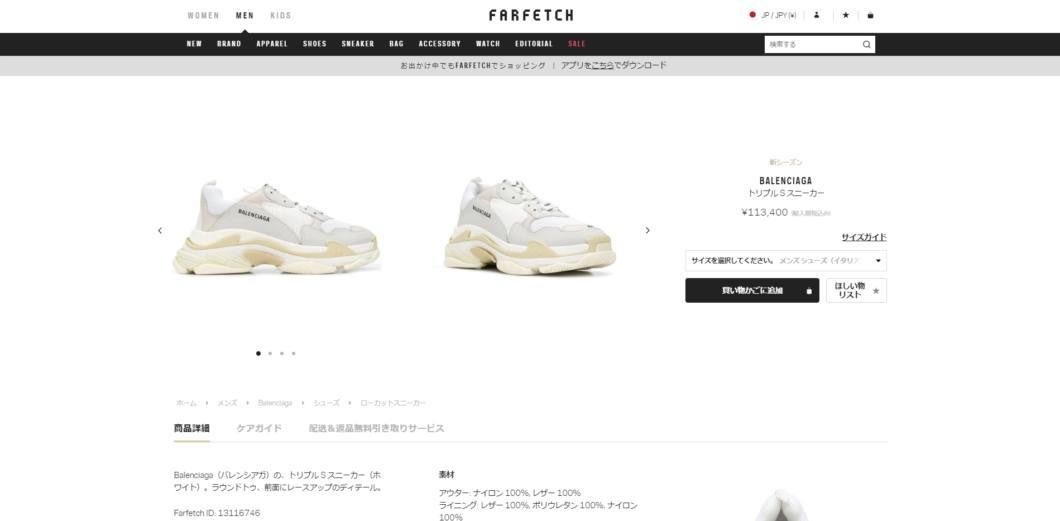Viewport: 1060px width, 521px height.
Task: Open the JP / JPY region selector
Action: coord(773,15)
